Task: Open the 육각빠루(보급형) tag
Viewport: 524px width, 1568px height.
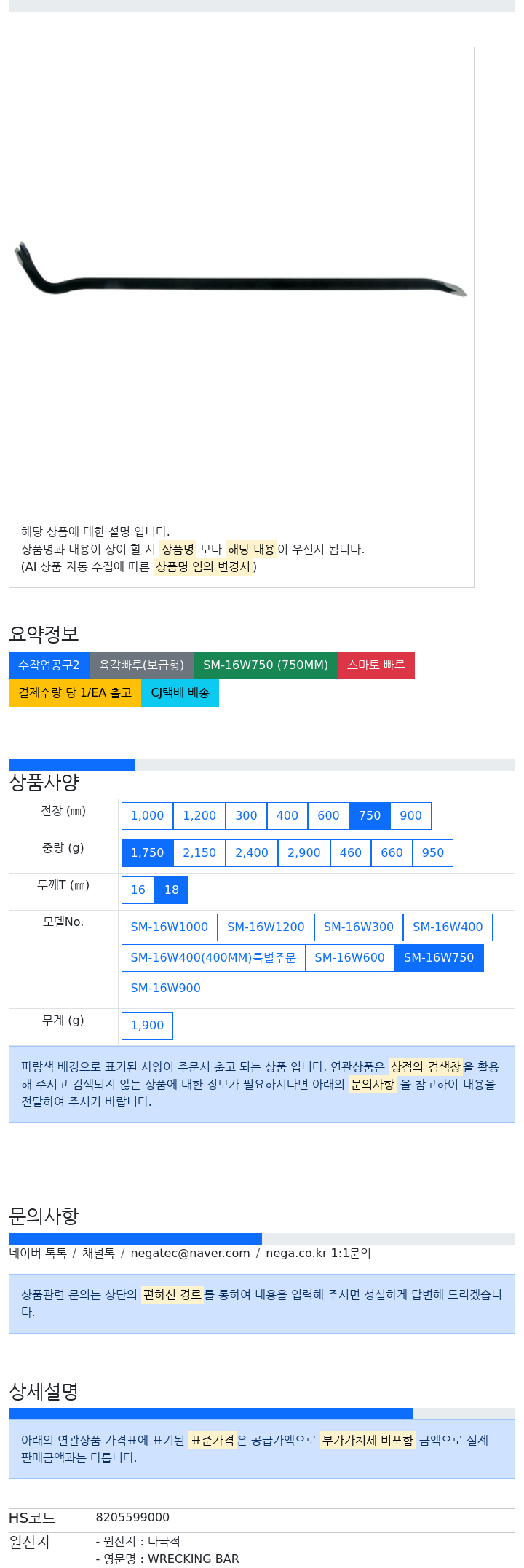Action: [x=141, y=665]
